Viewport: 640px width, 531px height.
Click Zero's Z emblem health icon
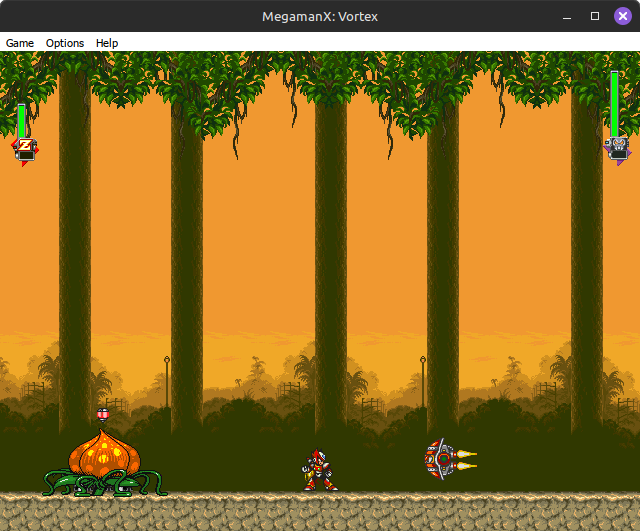pos(25,151)
